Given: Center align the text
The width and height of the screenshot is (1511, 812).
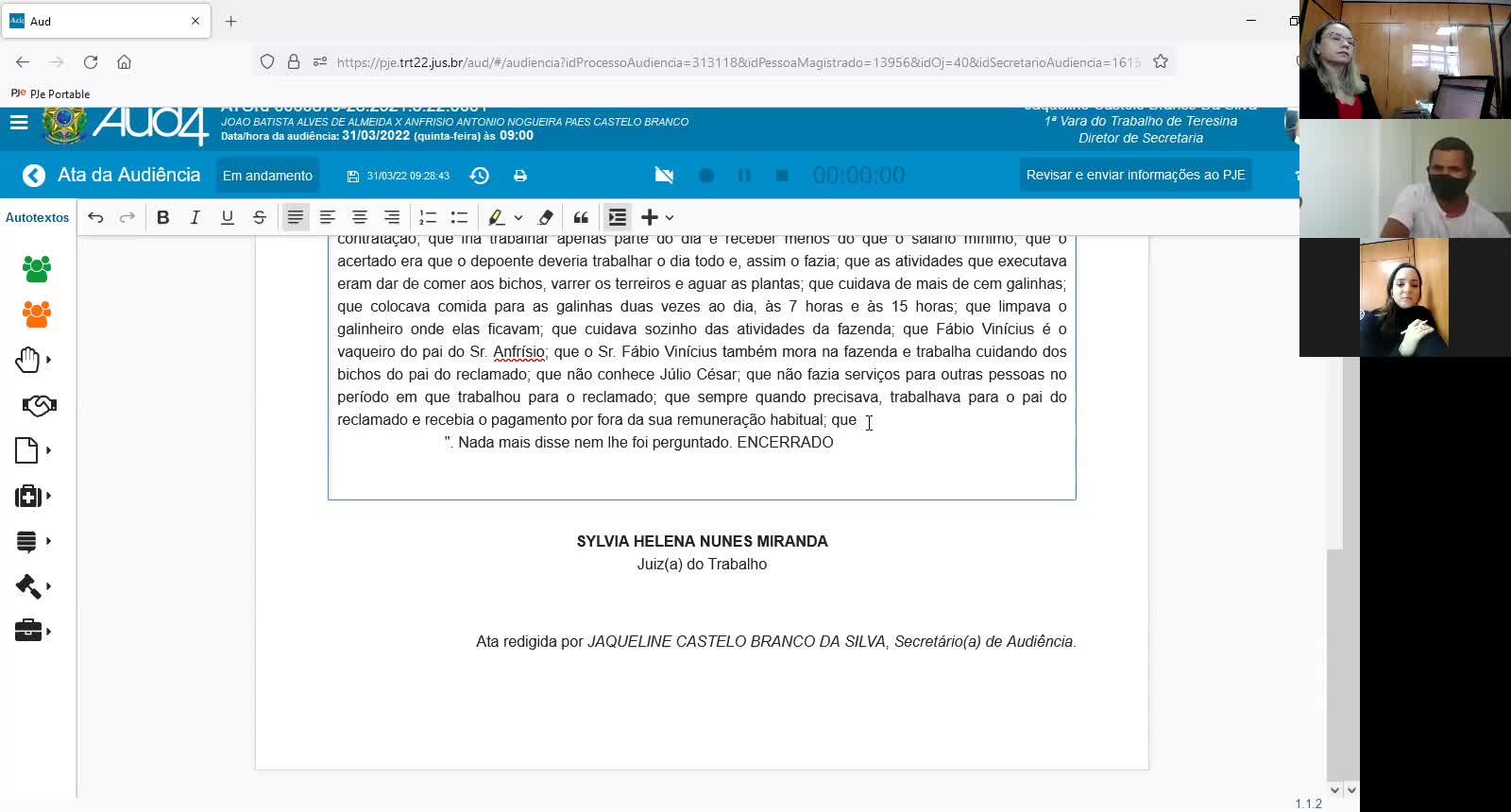Looking at the screenshot, I should [360, 217].
